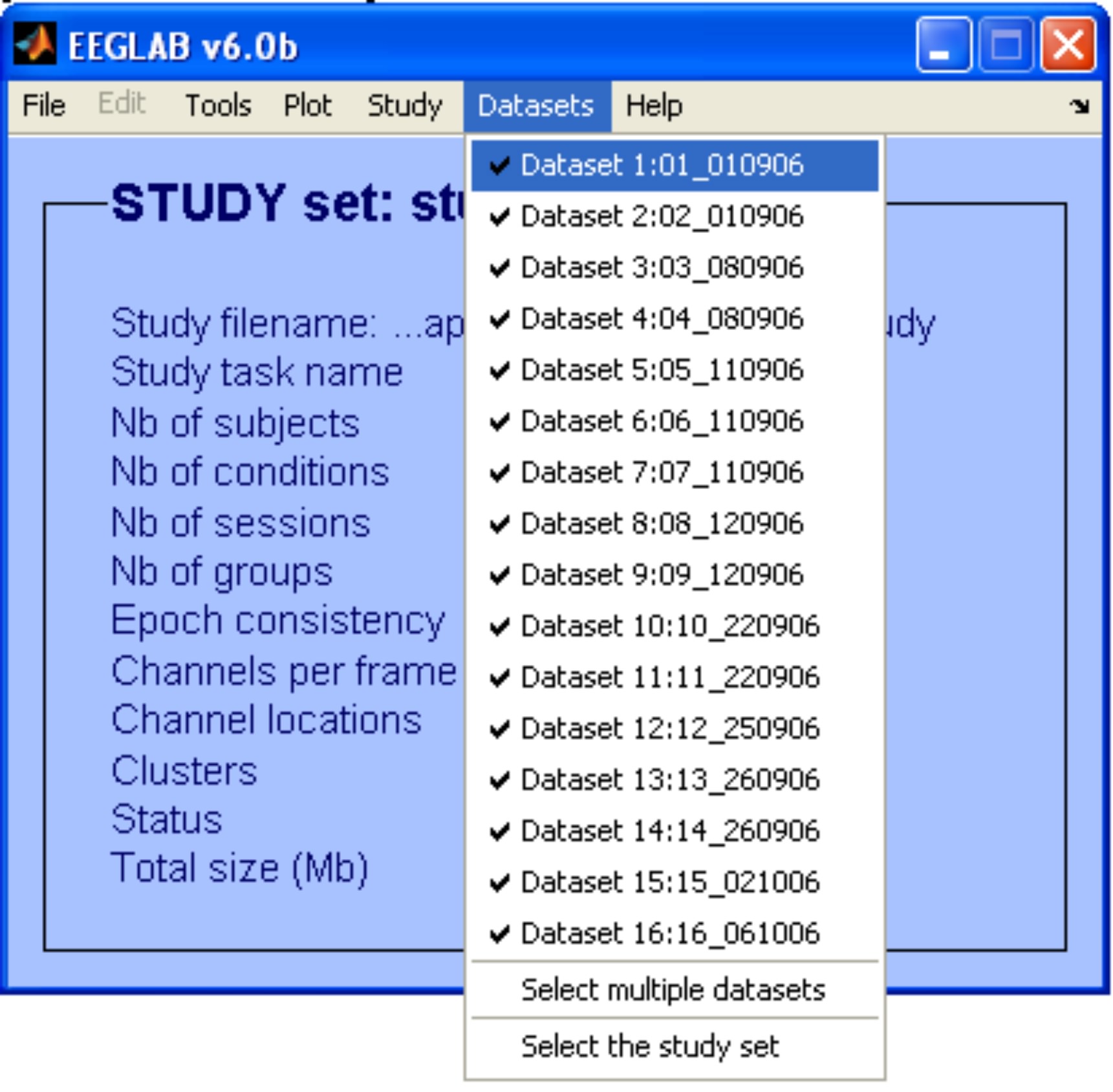Click the "Channels per frame" label
Image resolution: width=1113 pixels, height=1092 pixels.
(x=284, y=672)
